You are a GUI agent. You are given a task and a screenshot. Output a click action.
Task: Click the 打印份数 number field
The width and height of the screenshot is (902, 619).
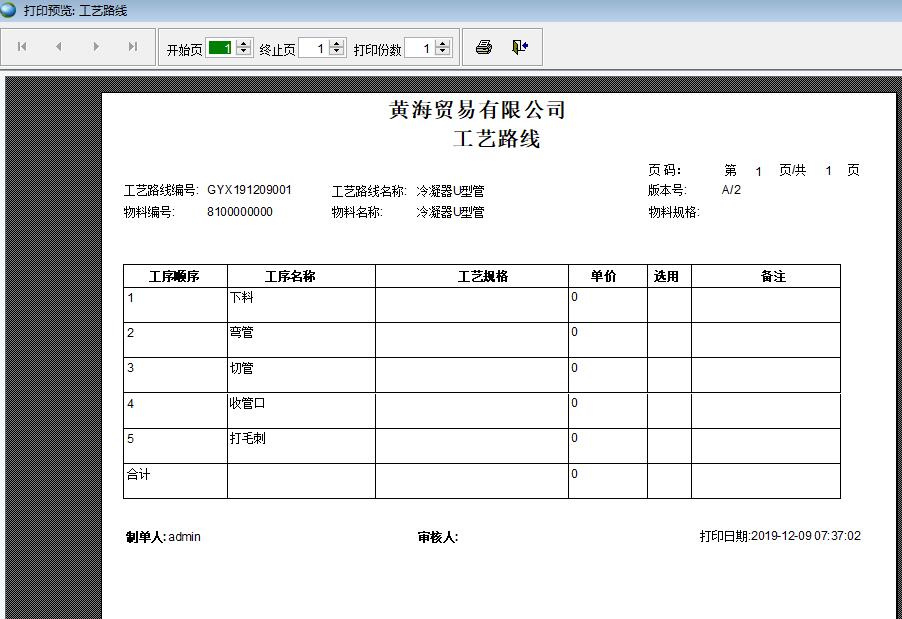pyautogui.click(x=419, y=48)
